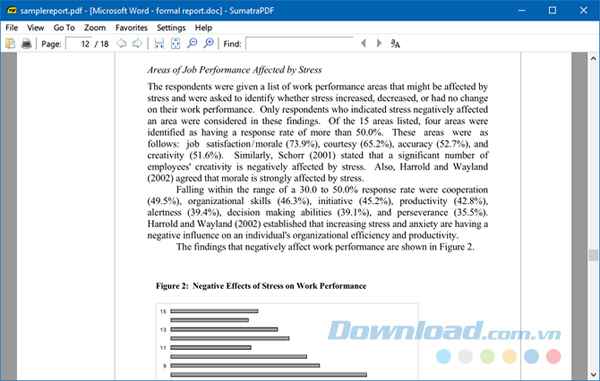The height and width of the screenshot is (381, 600).
Task: Click the vertical scrollbar thumb
Action: 593,255
